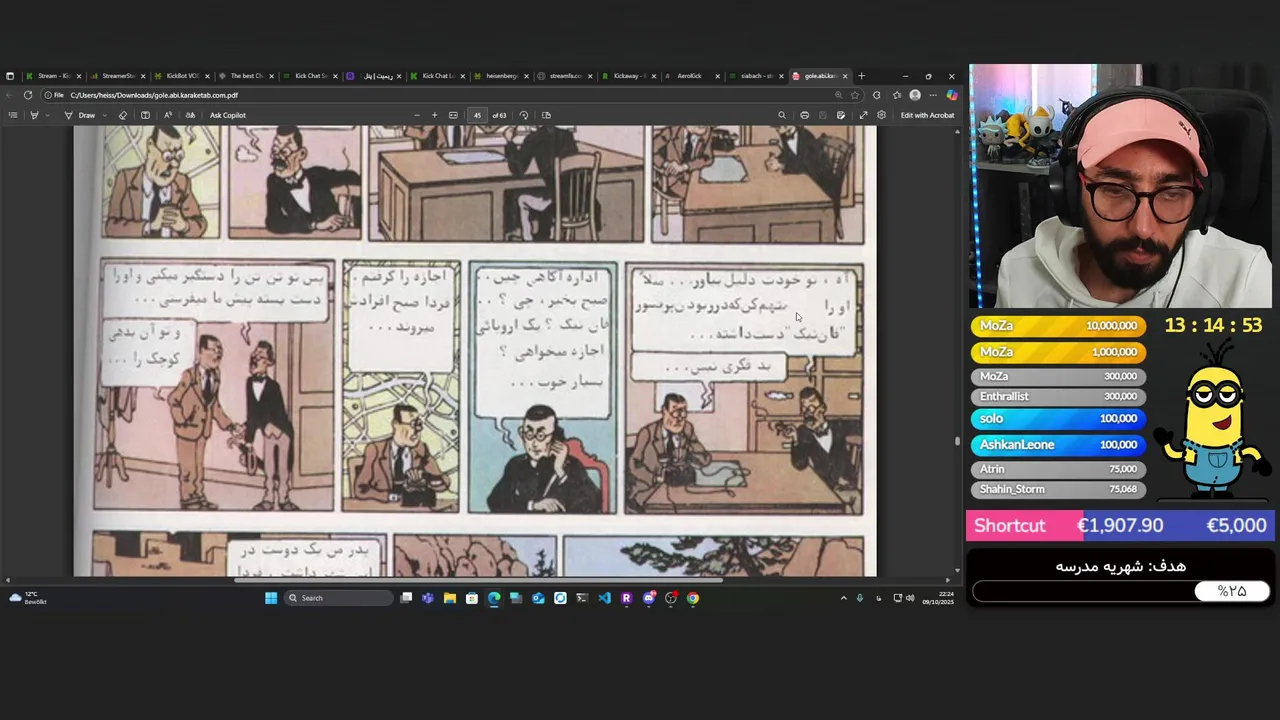Screen dimensions: 1280x720
Task: Open Discord from the taskbar
Action: pos(649,598)
